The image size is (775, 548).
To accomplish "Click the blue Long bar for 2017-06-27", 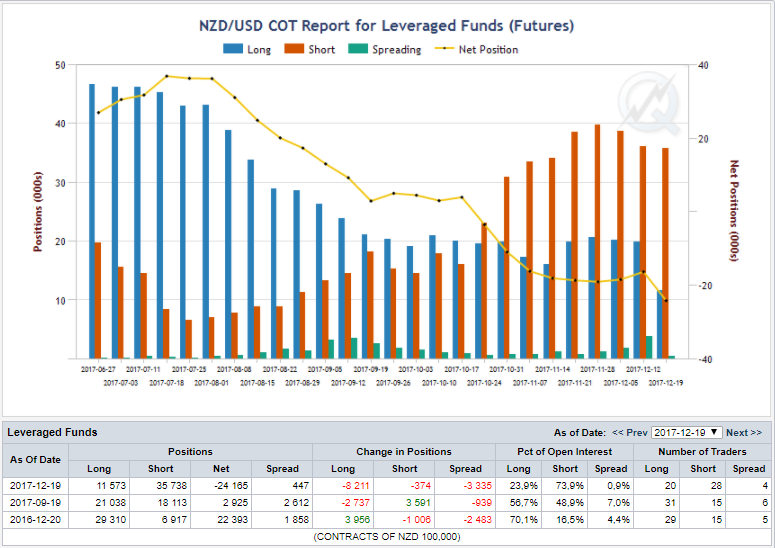I will click(92, 221).
